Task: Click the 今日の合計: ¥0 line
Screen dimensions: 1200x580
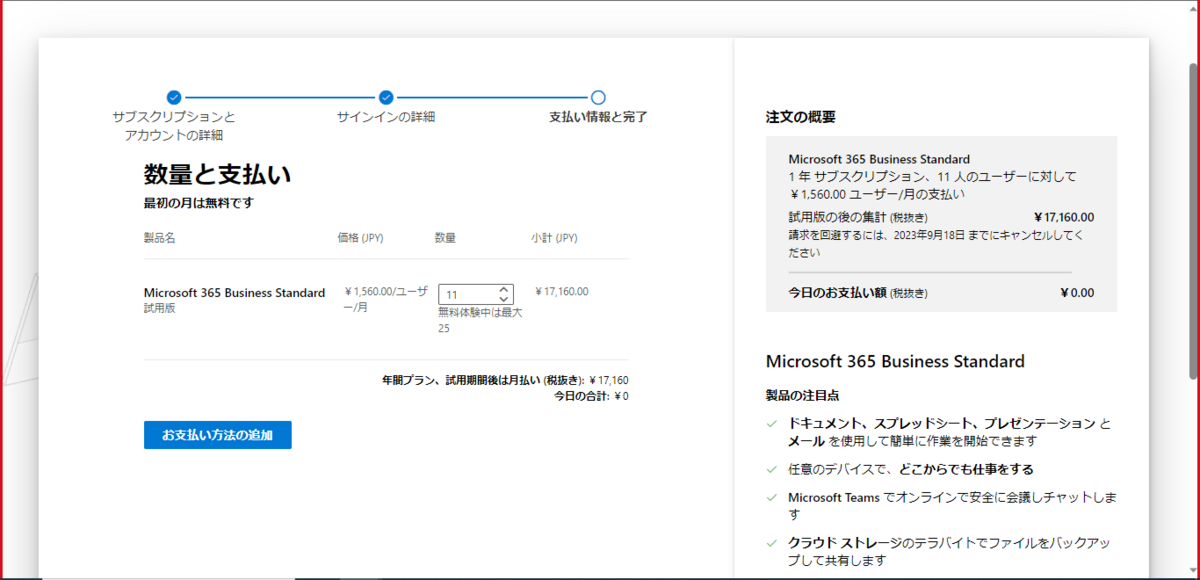Action: 591,396
